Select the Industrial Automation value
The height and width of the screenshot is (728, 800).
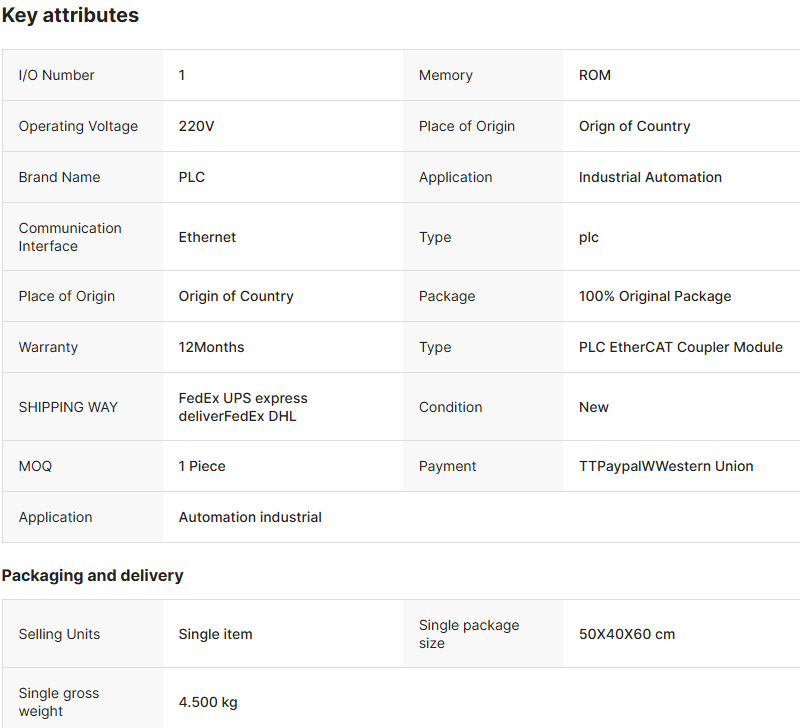650,177
